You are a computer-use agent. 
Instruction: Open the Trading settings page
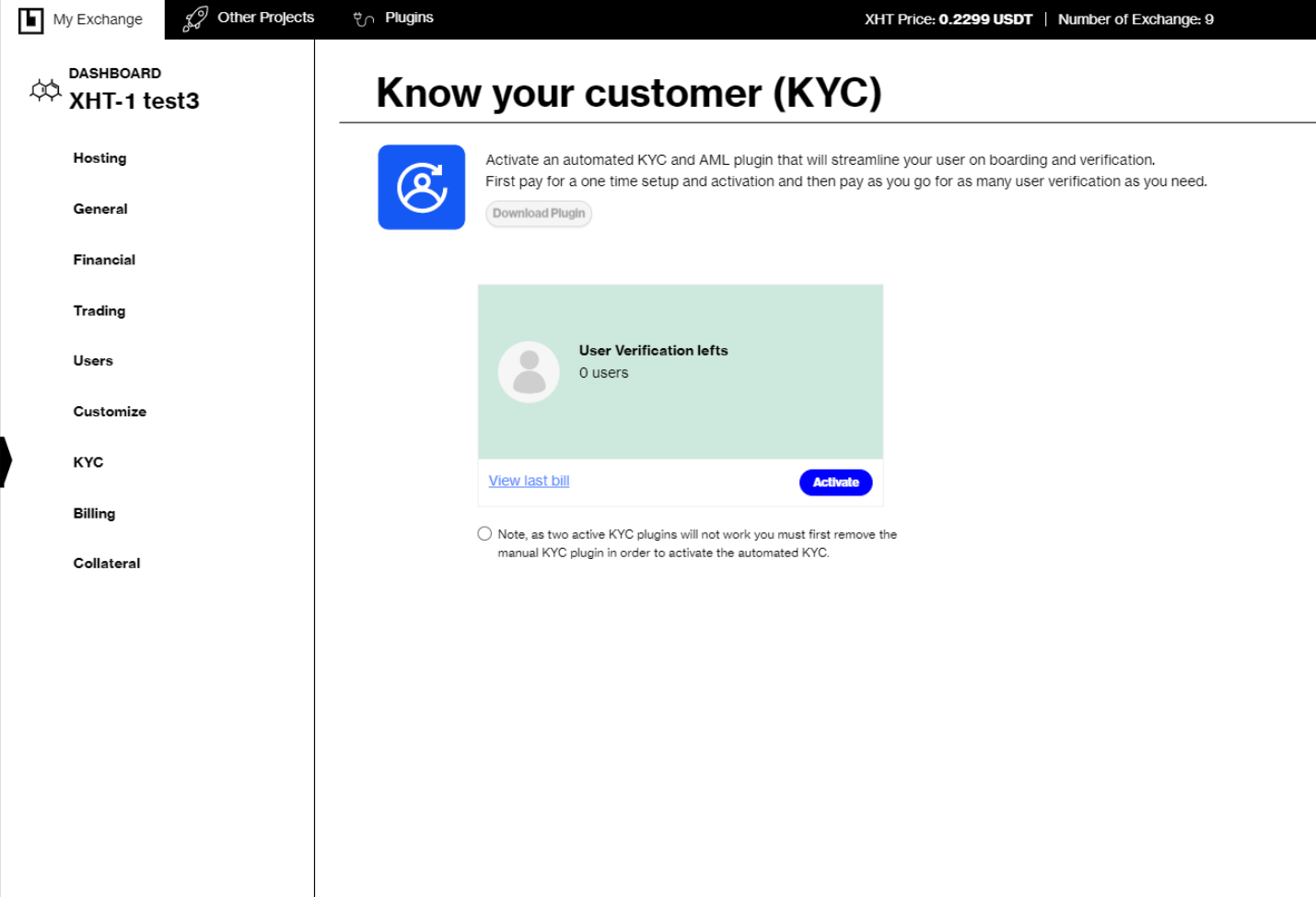coord(99,310)
